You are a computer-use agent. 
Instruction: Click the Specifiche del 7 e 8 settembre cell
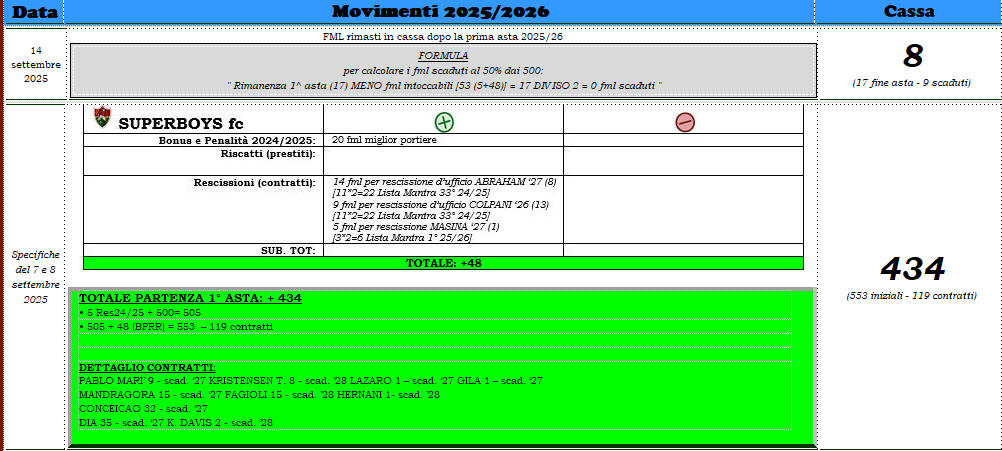pos(35,277)
